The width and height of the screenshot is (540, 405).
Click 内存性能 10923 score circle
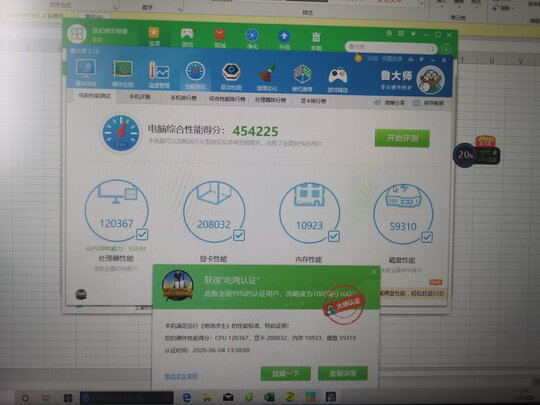(309, 213)
